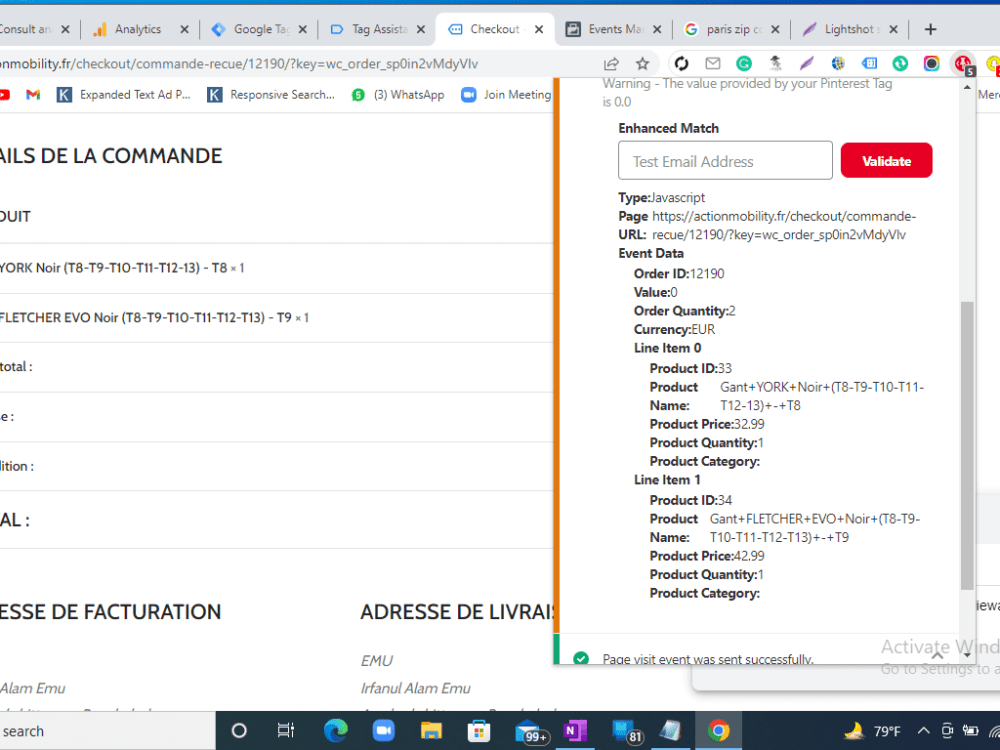This screenshot has height=750, width=1000.
Task: Launch Microsoft Edge from the taskbar
Action: tap(335, 731)
